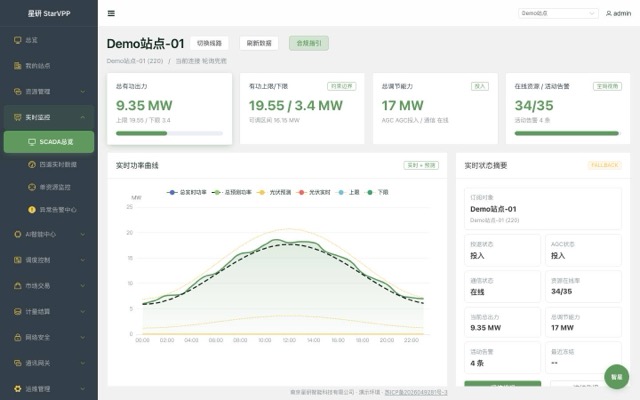Click the 在线资源 34/35 progress bar
This screenshot has width=640, height=400.
pos(567,133)
